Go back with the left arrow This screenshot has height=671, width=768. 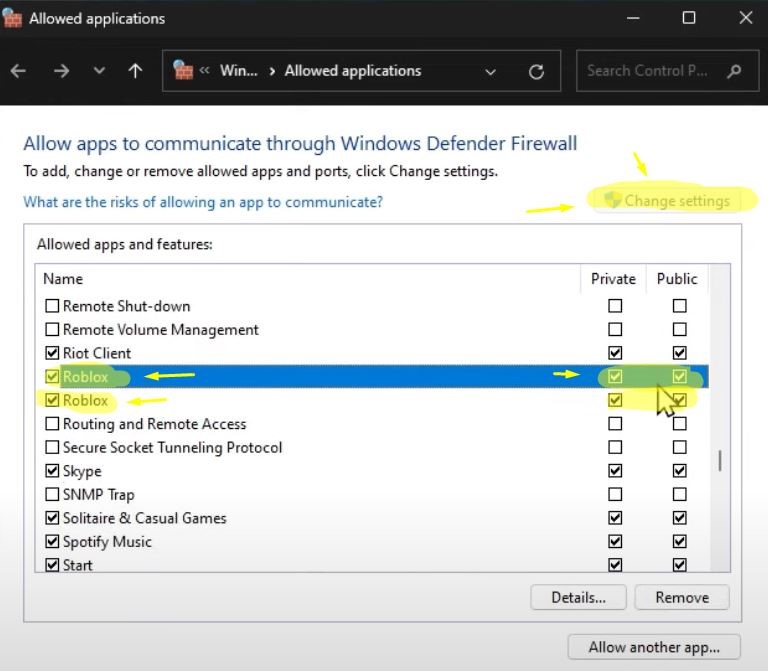[x=18, y=71]
